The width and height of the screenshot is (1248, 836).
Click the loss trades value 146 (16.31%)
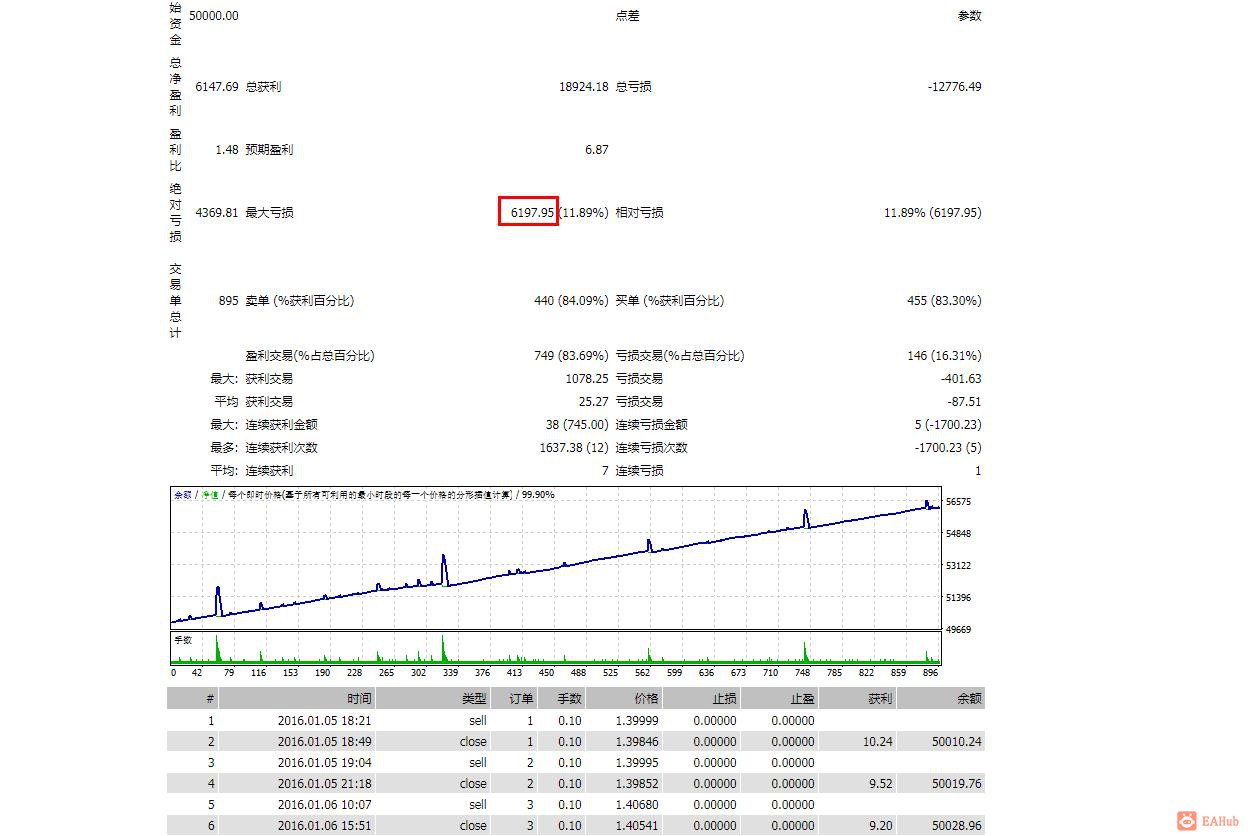944,356
